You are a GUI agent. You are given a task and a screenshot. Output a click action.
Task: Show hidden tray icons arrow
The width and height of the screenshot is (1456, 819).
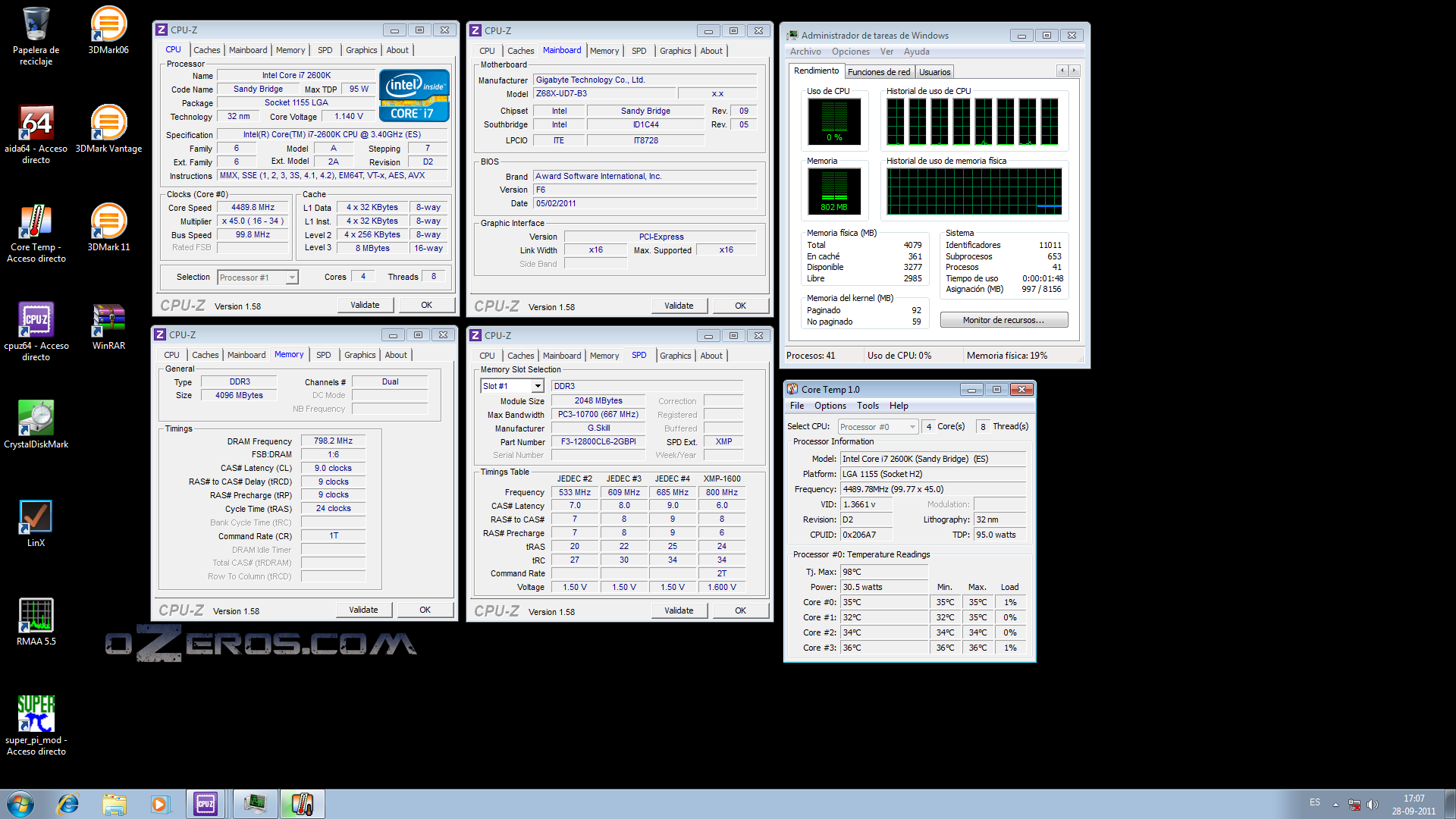(x=1335, y=805)
